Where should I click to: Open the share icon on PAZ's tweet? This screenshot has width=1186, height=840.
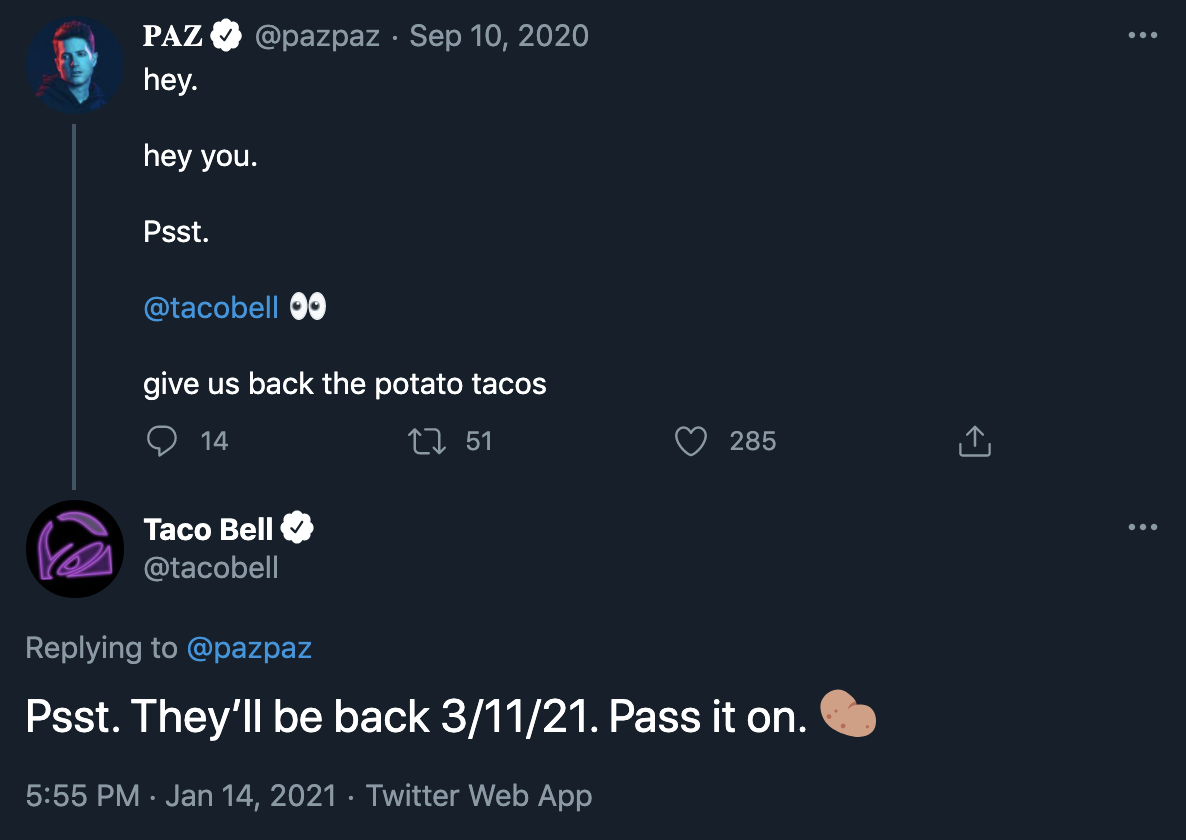click(975, 440)
